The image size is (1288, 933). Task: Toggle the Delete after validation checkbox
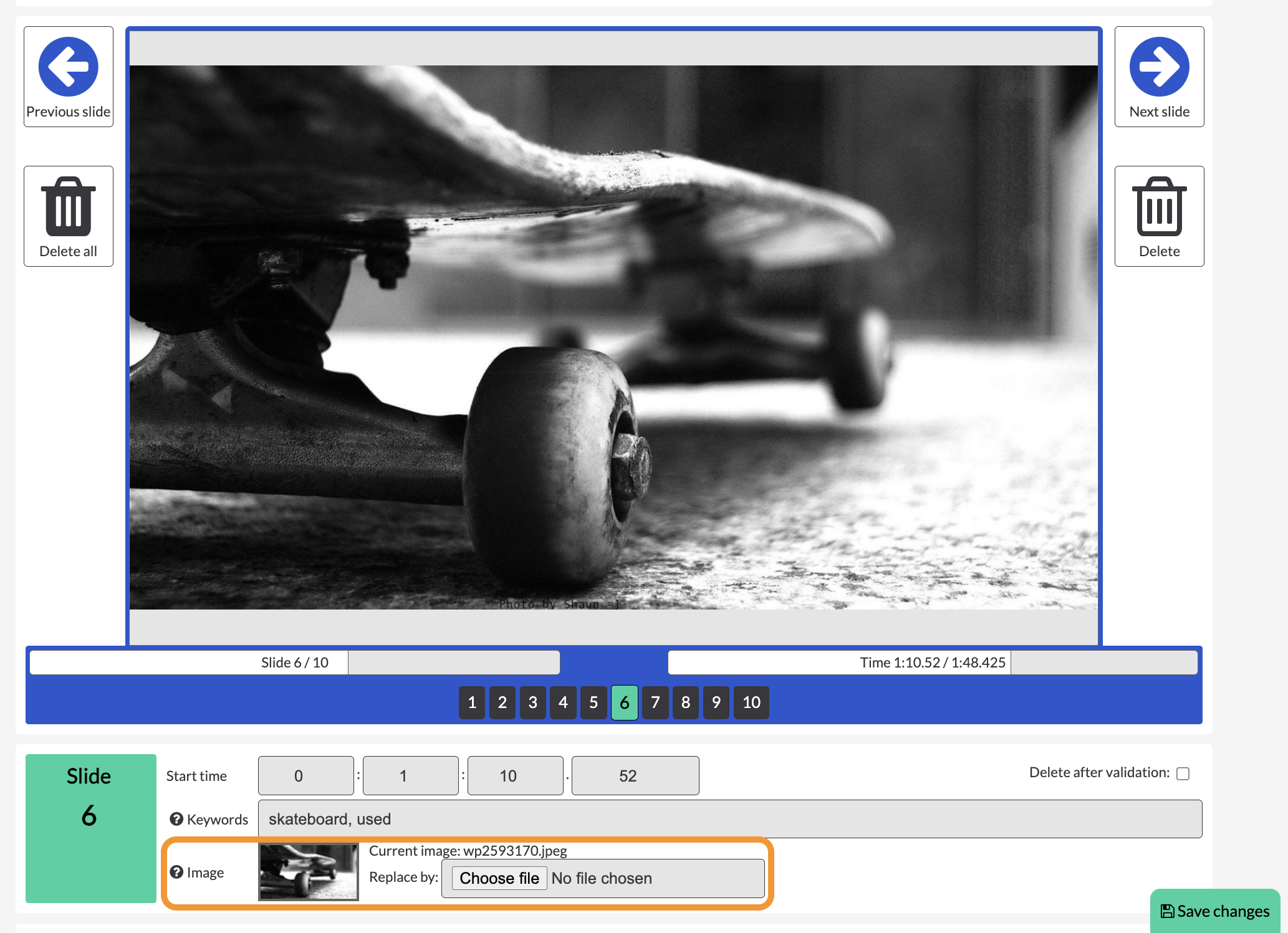click(x=1183, y=773)
